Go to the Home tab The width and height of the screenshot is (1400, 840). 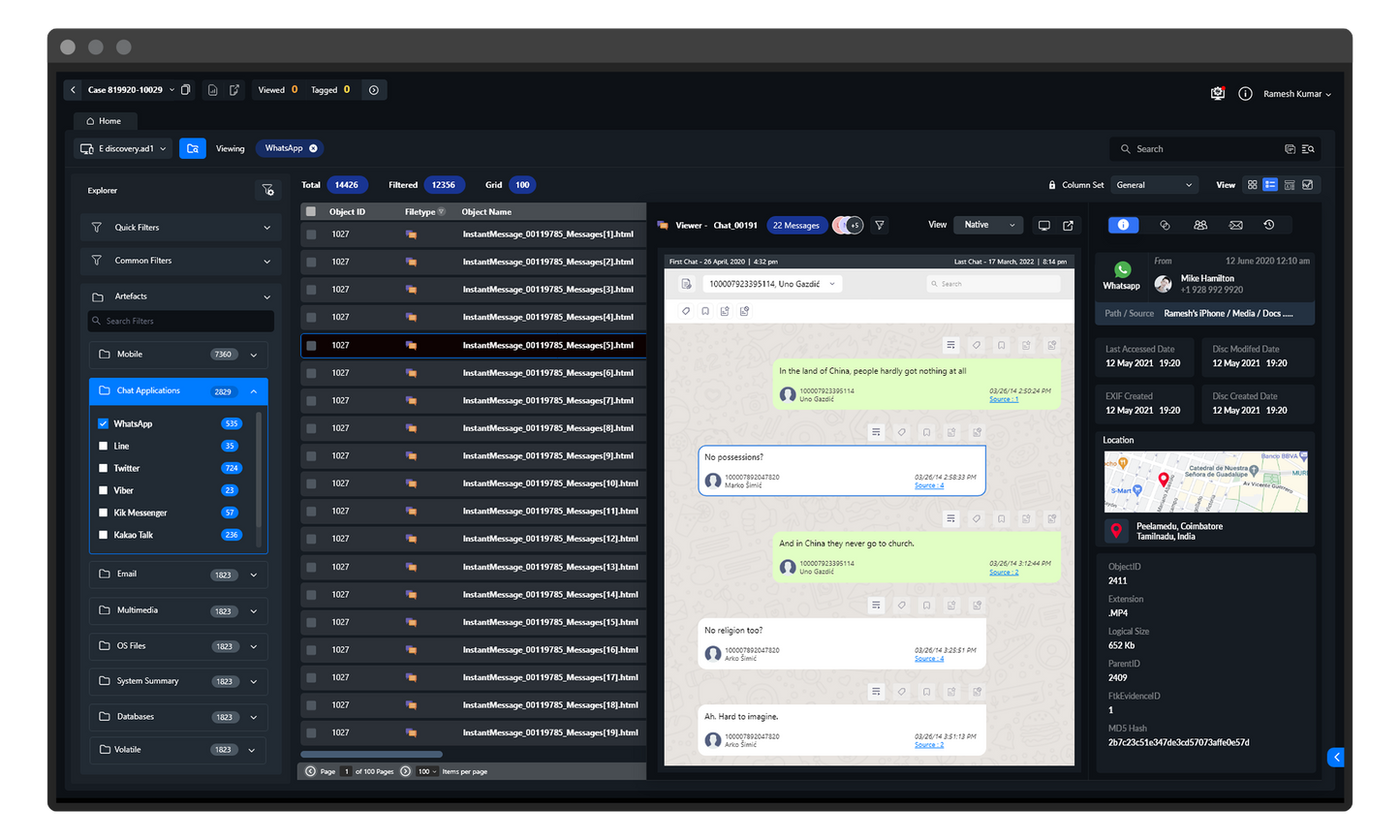pos(105,121)
